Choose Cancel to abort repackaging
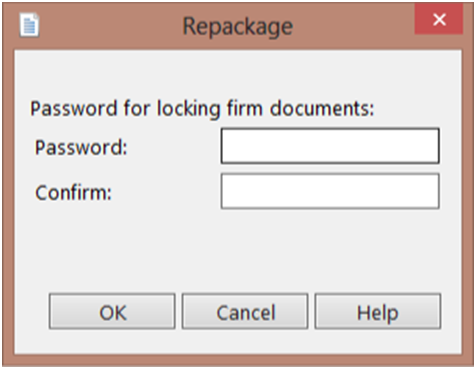Image resolution: width=476 pixels, height=369 pixels. 245,311
